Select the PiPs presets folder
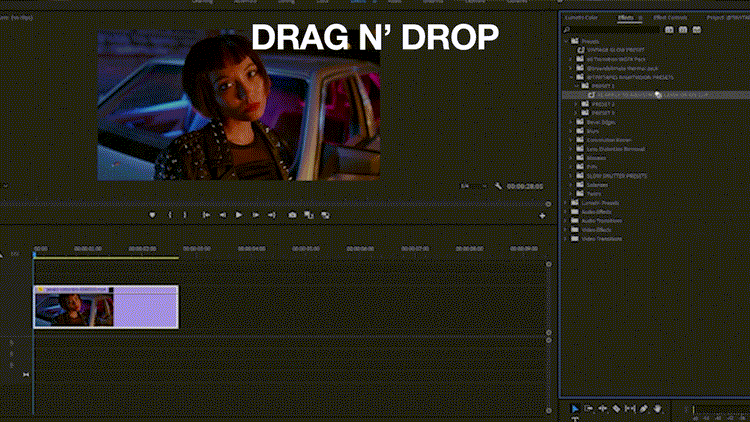Viewport: 750px width, 422px height. 592,167
